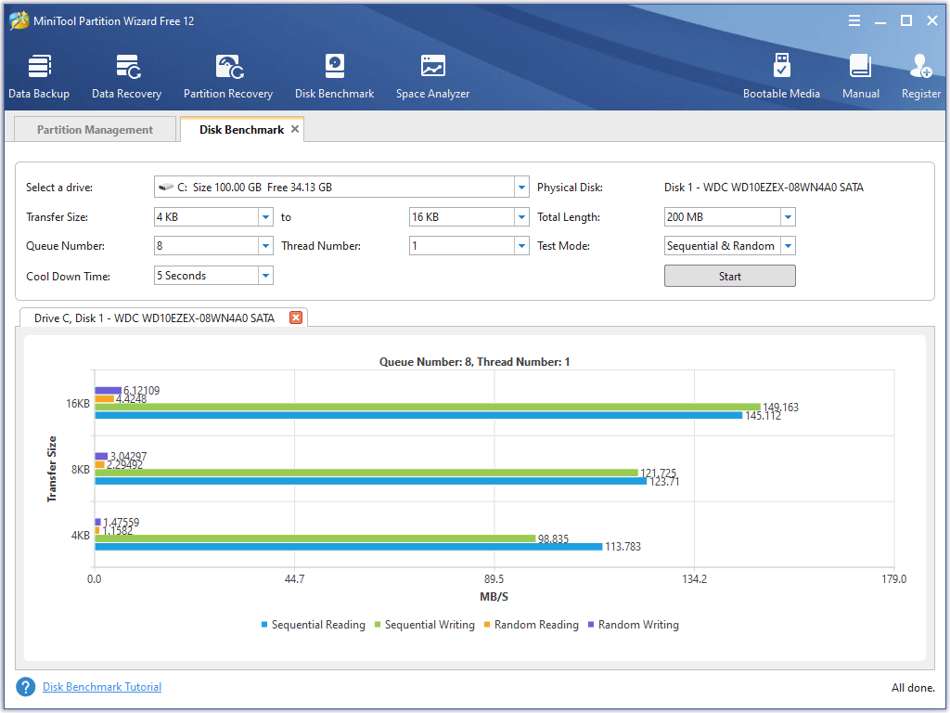Click the Sequential Reading legend swatch
This screenshot has height=713, width=950.
(x=264, y=625)
